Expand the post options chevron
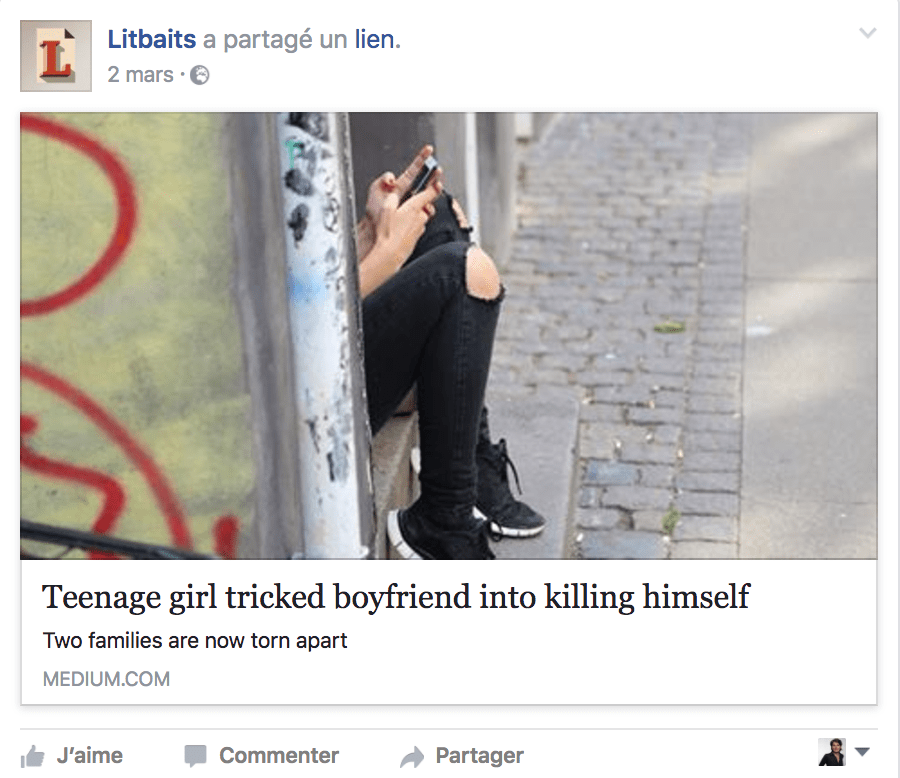Viewport: 900px width, 778px height. [x=867, y=33]
